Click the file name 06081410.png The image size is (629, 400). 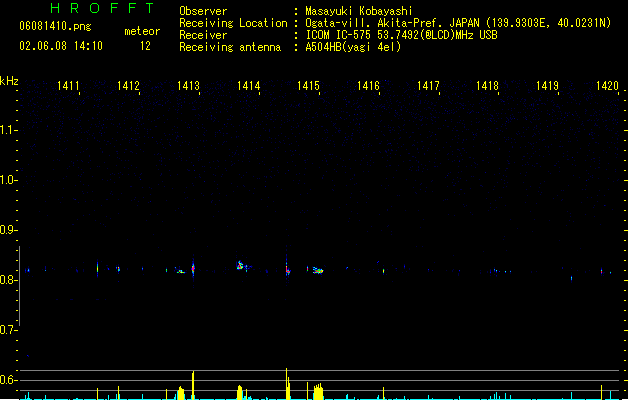click(55, 26)
